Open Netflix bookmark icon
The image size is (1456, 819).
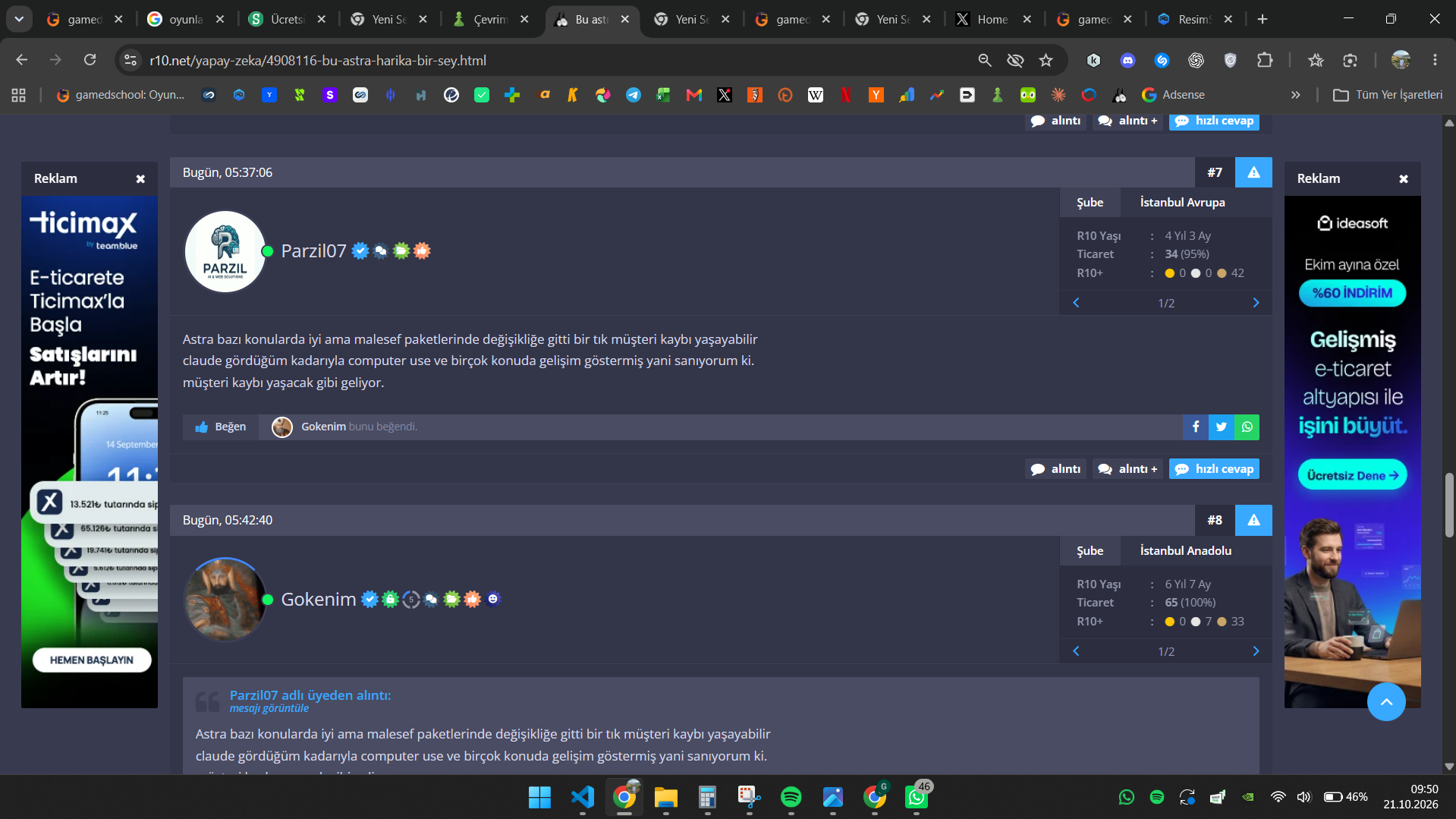click(x=845, y=95)
